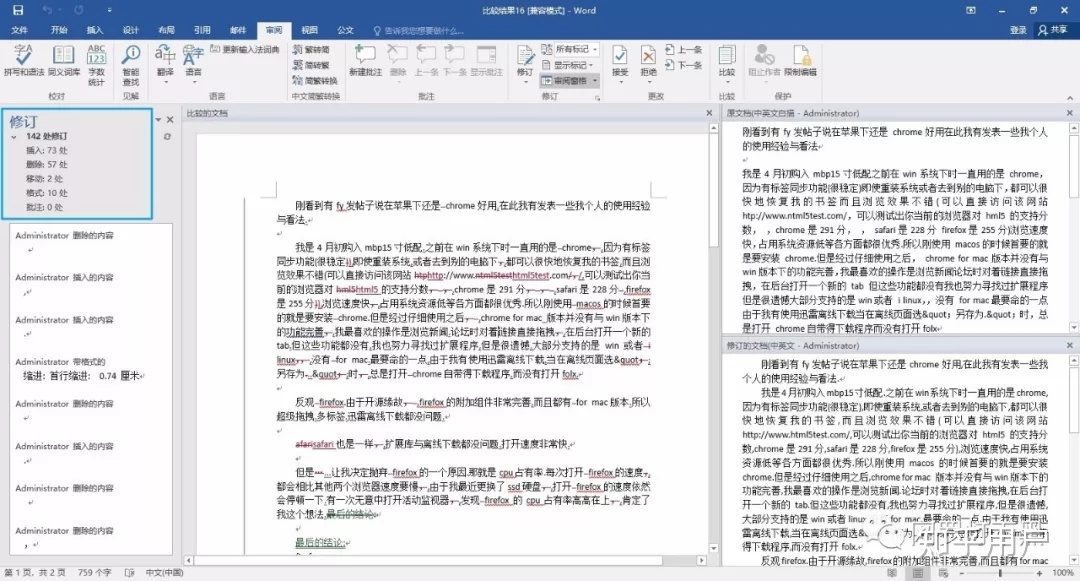
Task: Switch to the 邮件 mailings tab
Action: [238, 30]
